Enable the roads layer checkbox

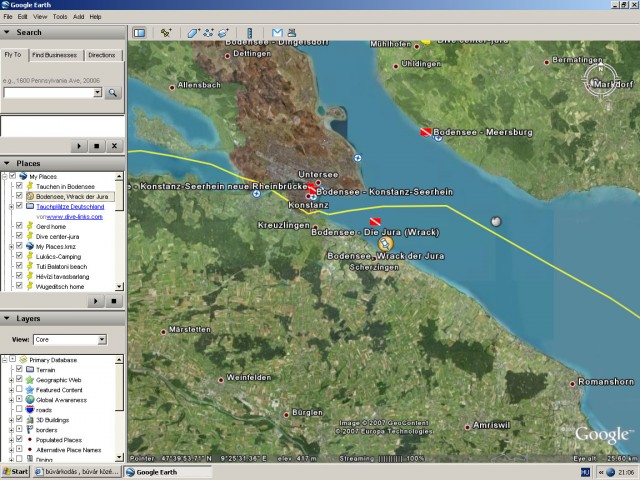pos(19,410)
